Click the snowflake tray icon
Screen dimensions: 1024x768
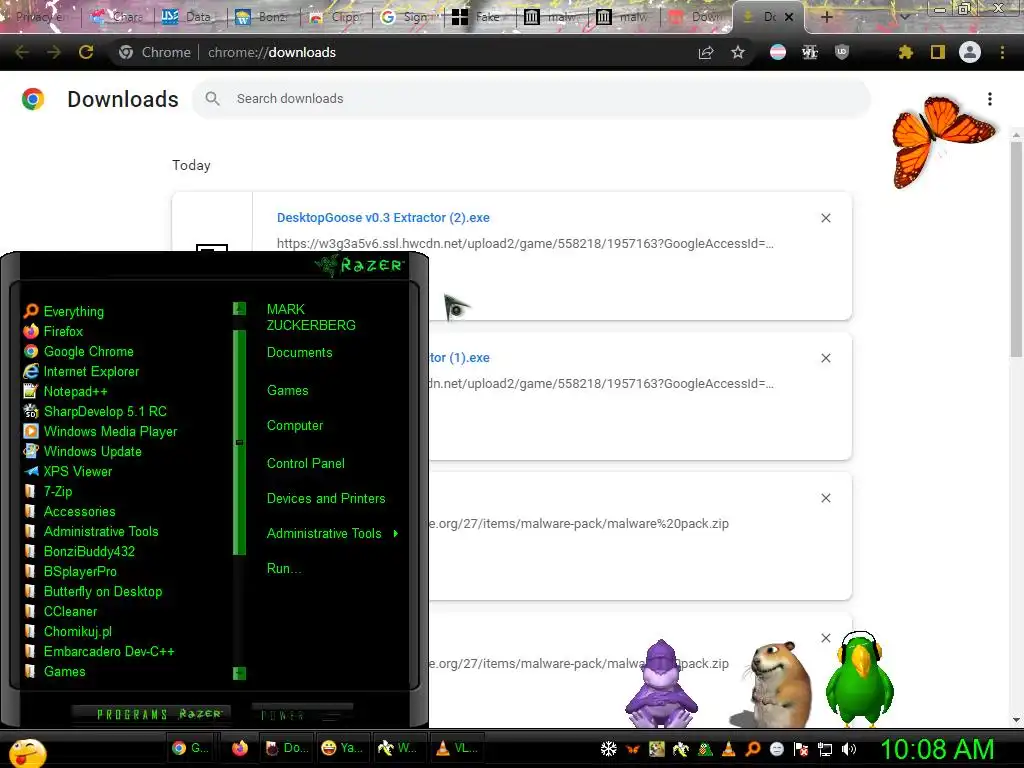pos(609,749)
